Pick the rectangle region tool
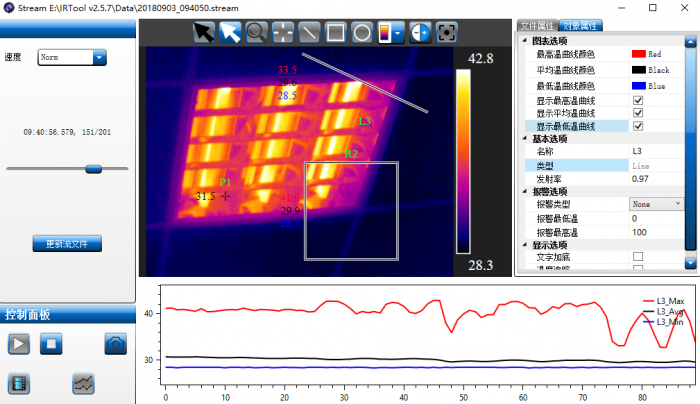 coord(337,32)
